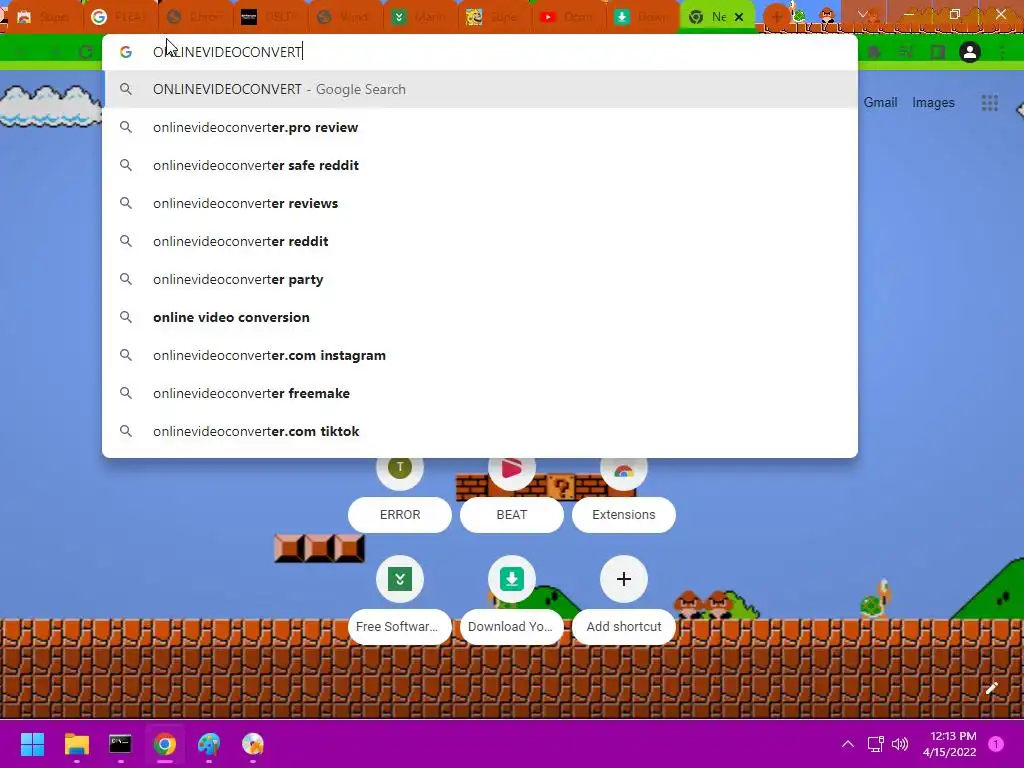Pick the suggestion ending in just reddit
Image resolution: width=1024 pixels, height=768 pixels.
tap(480, 241)
